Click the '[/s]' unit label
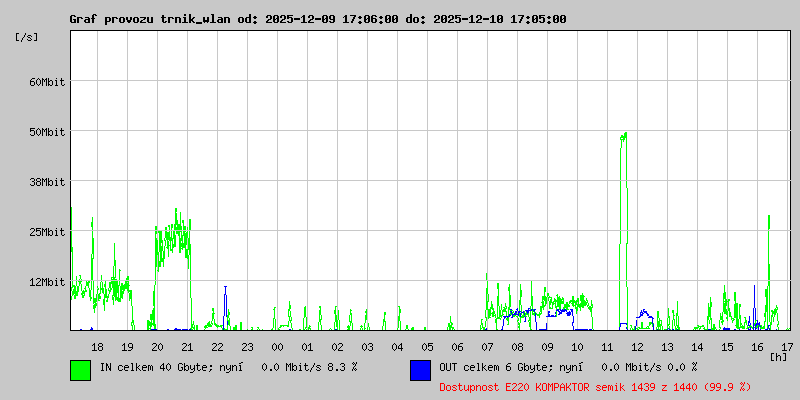 [27, 37]
